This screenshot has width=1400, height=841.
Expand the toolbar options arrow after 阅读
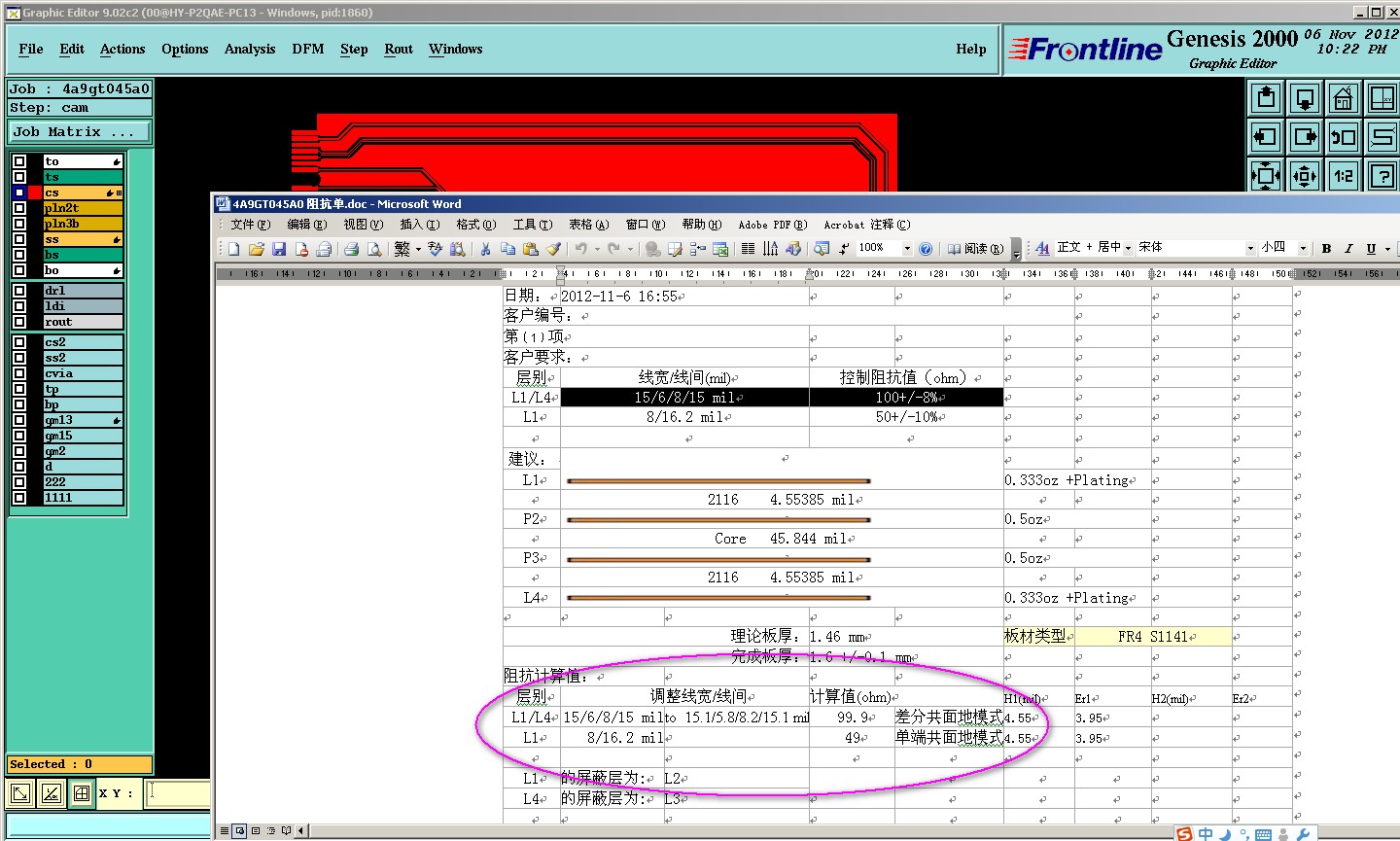1016,250
